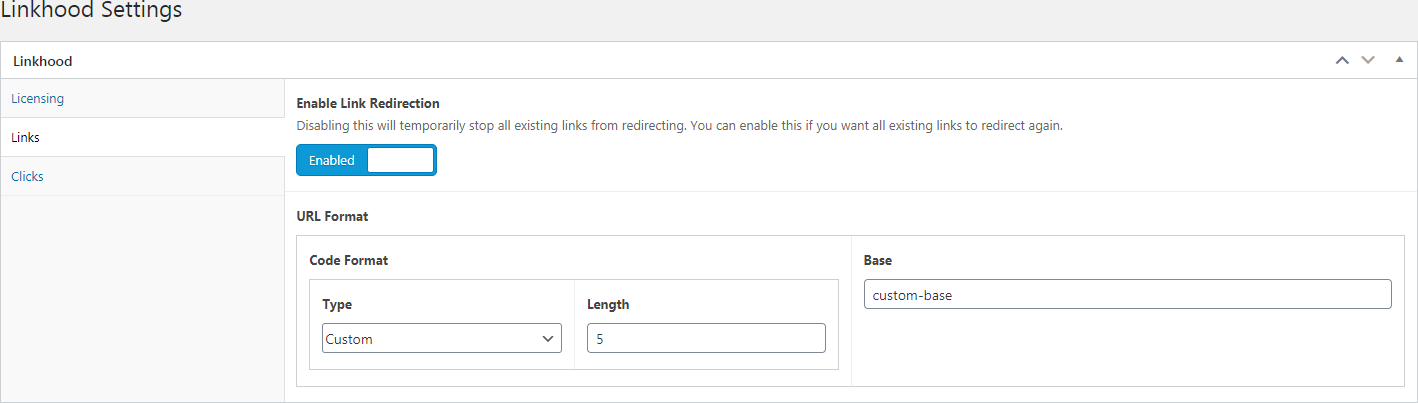The width and height of the screenshot is (1418, 403).
Task: Toggle the Enabled link redirection switch
Action: (366, 160)
